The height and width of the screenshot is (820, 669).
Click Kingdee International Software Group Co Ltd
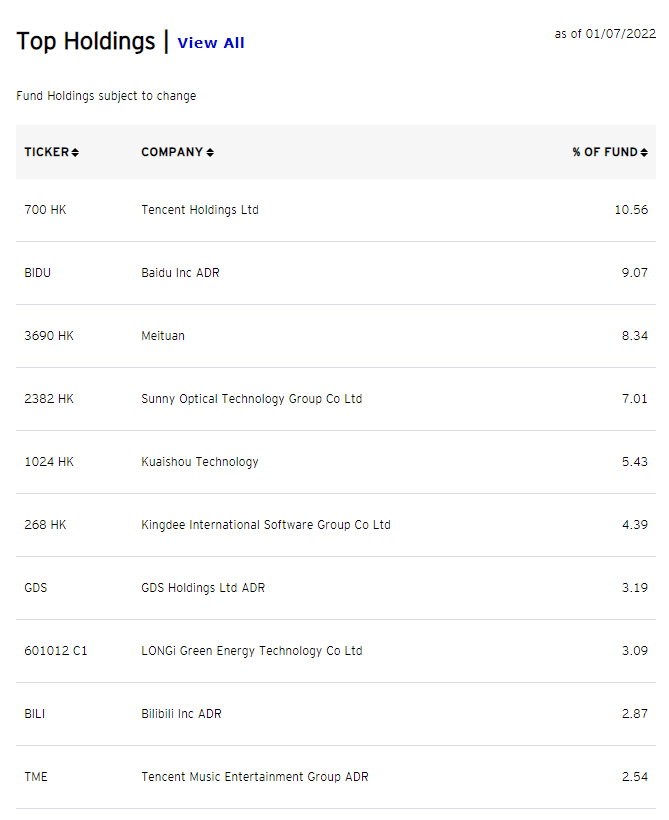click(265, 525)
